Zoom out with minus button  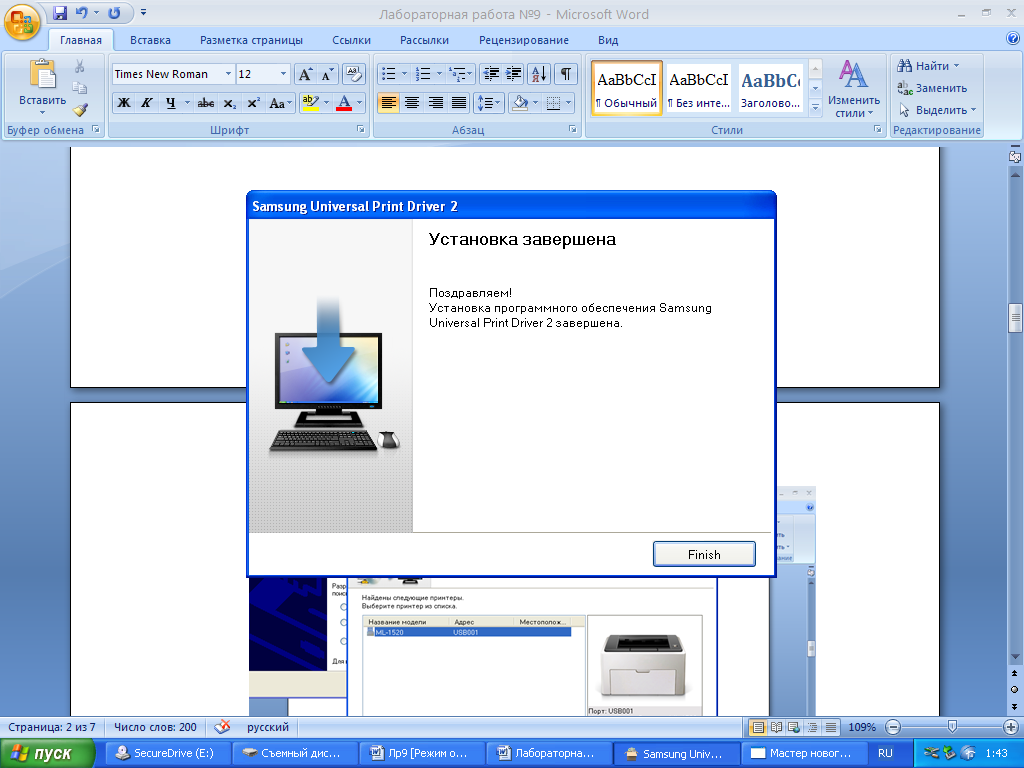893,727
